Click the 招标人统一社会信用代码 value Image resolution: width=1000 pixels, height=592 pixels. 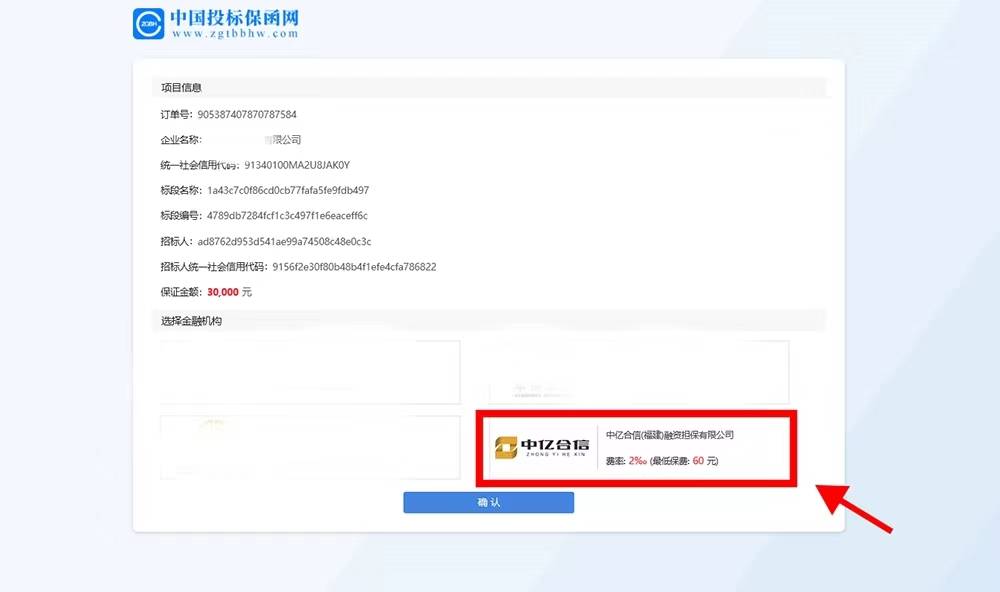coord(354,267)
